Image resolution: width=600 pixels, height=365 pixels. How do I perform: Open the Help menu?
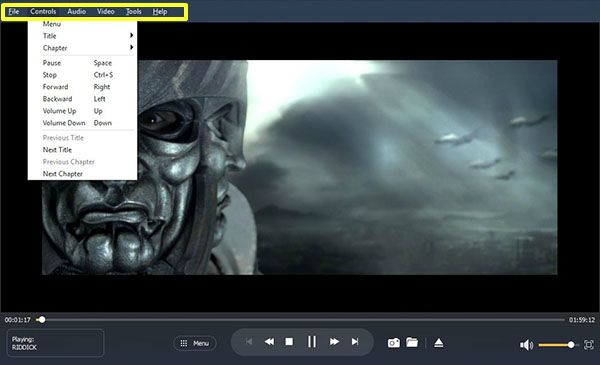[x=160, y=11]
